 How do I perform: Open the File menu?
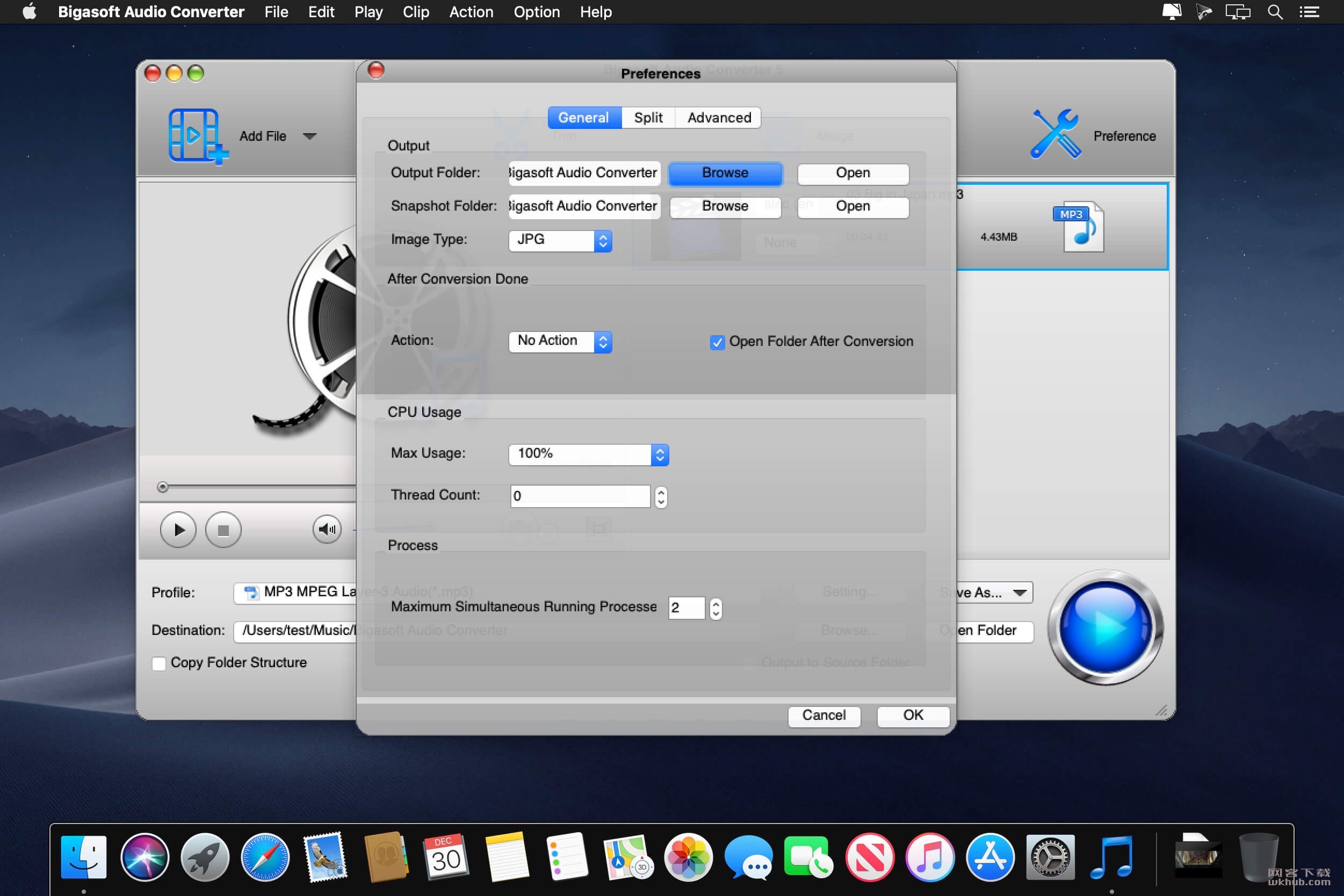pos(276,12)
